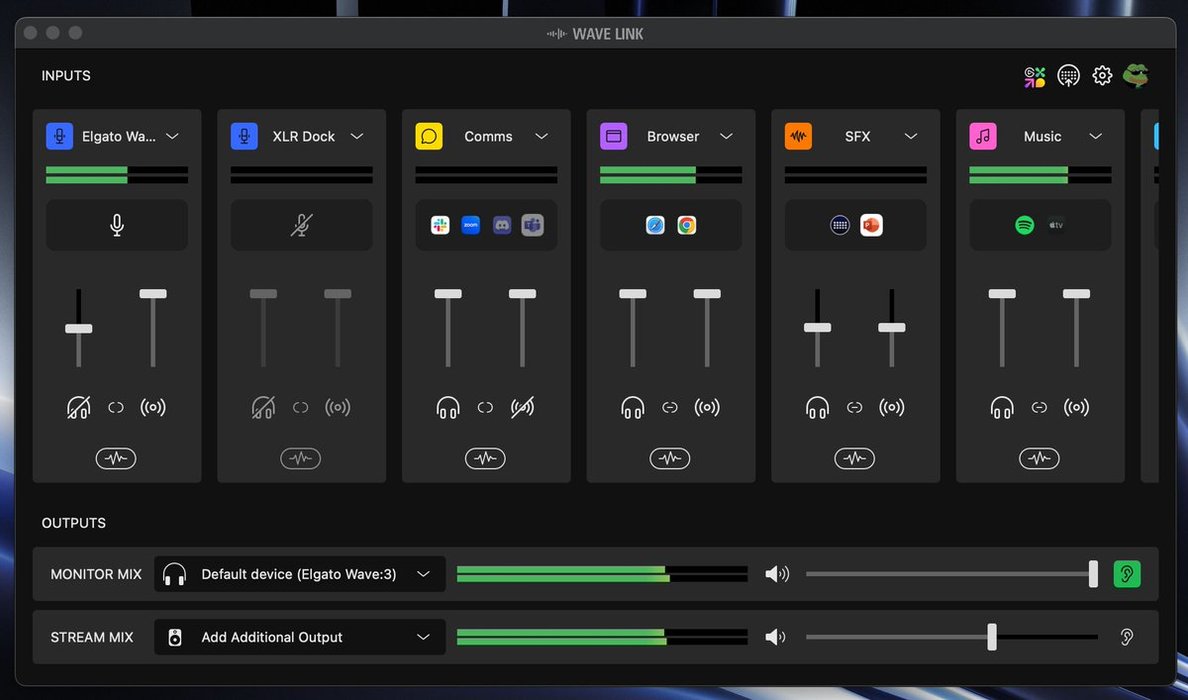The width and height of the screenshot is (1188, 700).
Task: Mute the Stream Mix speaker button
Action: click(777, 637)
